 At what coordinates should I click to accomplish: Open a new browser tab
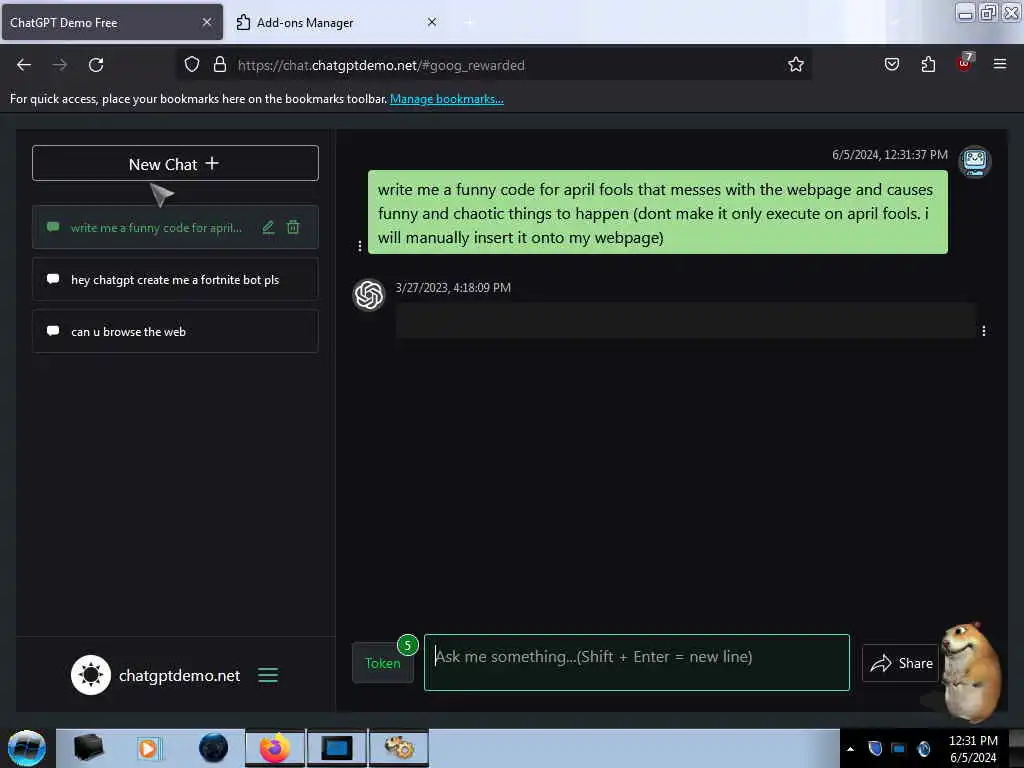point(469,23)
